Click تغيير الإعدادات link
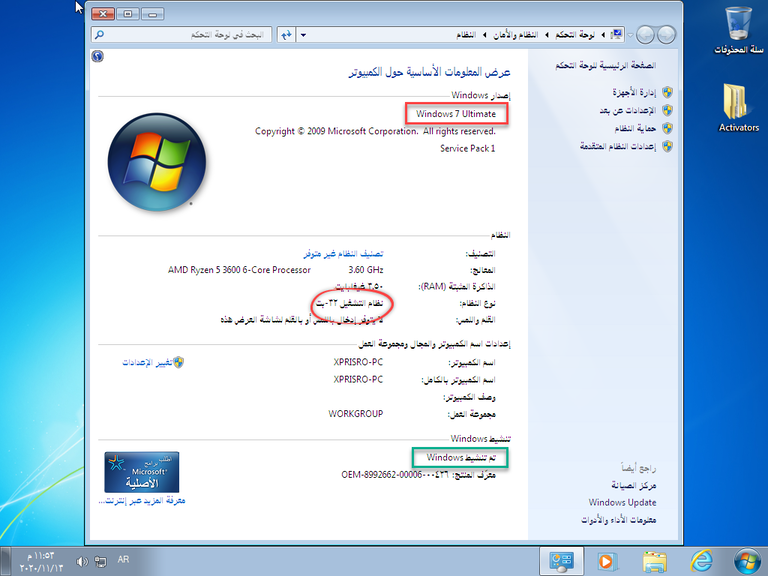 point(147,362)
